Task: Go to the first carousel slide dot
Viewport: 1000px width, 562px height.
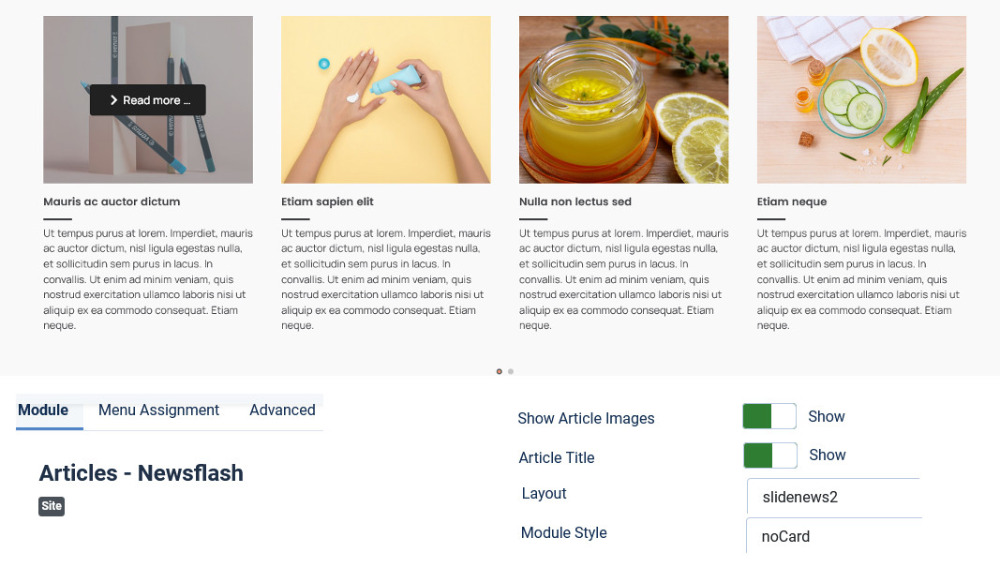Action: pyautogui.click(x=499, y=372)
